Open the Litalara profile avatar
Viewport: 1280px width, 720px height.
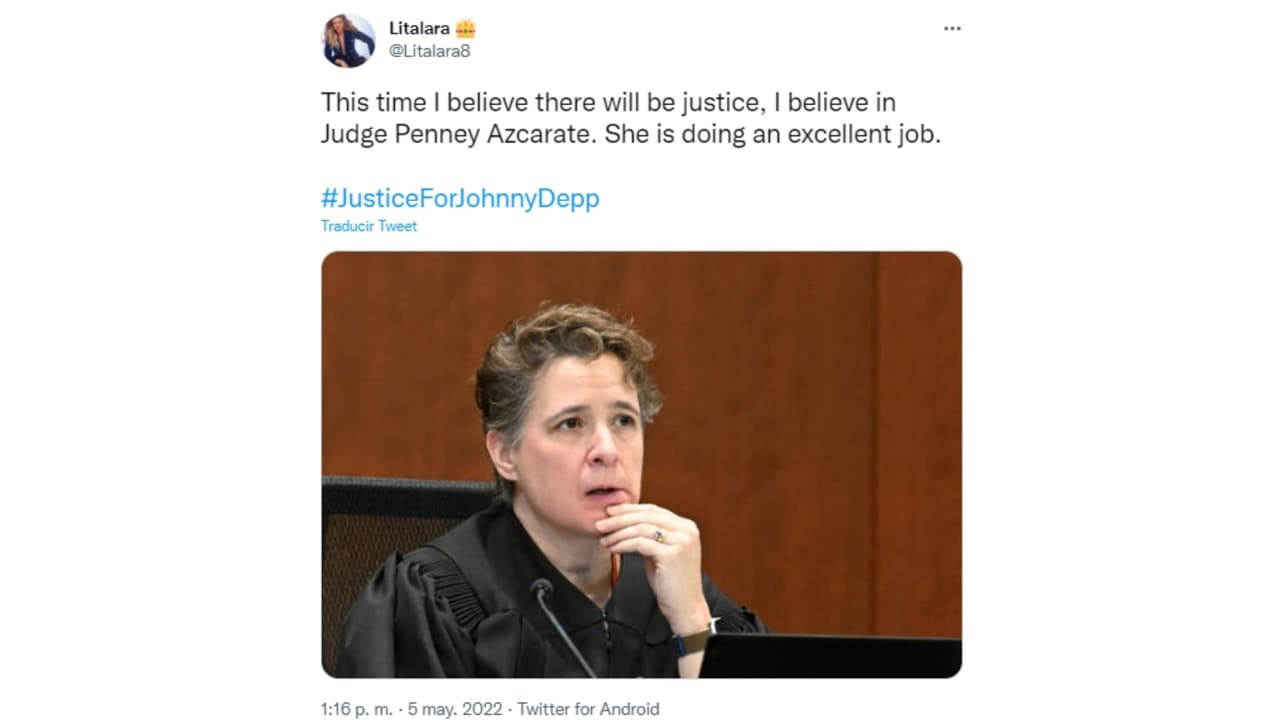(x=348, y=41)
